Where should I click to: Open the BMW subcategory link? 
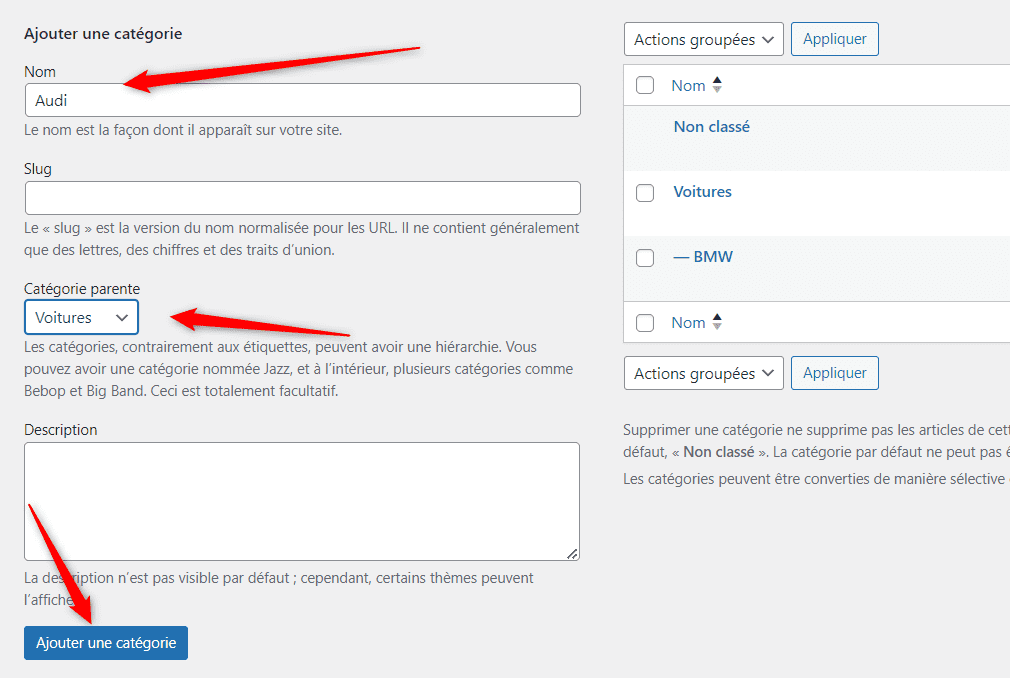click(703, 257)
